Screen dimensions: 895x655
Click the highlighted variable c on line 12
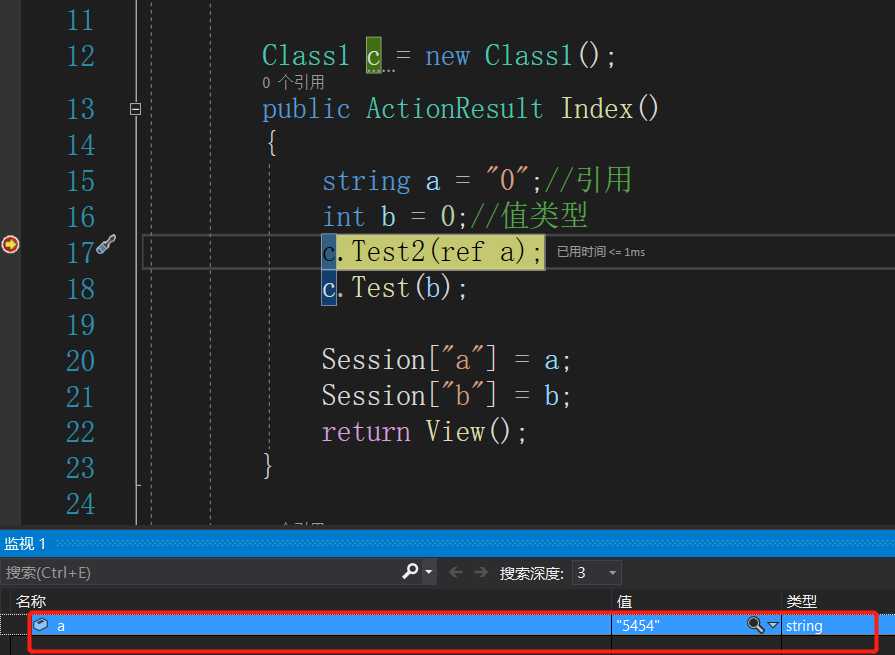click(x=373, y=55)
